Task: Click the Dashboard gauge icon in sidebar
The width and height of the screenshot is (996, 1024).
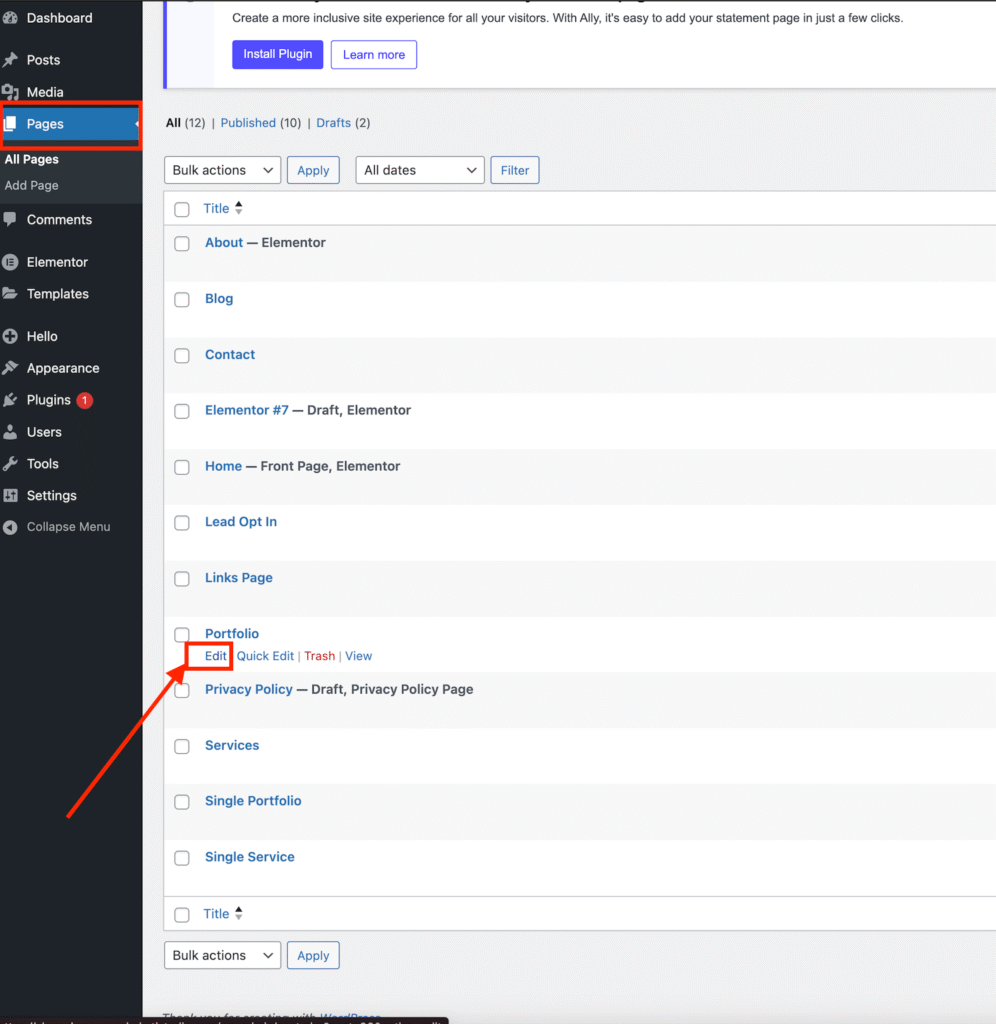Action: (x=10, y=18)
